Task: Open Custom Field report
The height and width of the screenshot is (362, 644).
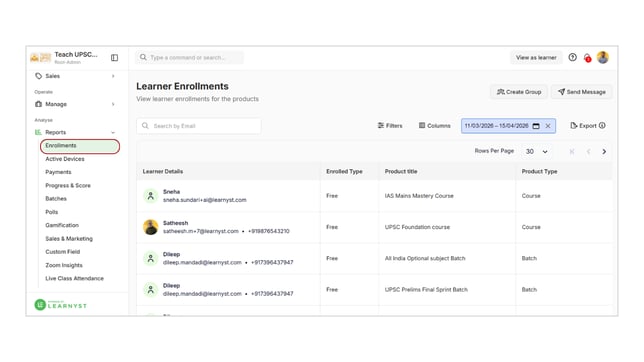Action: click(63, 252)
